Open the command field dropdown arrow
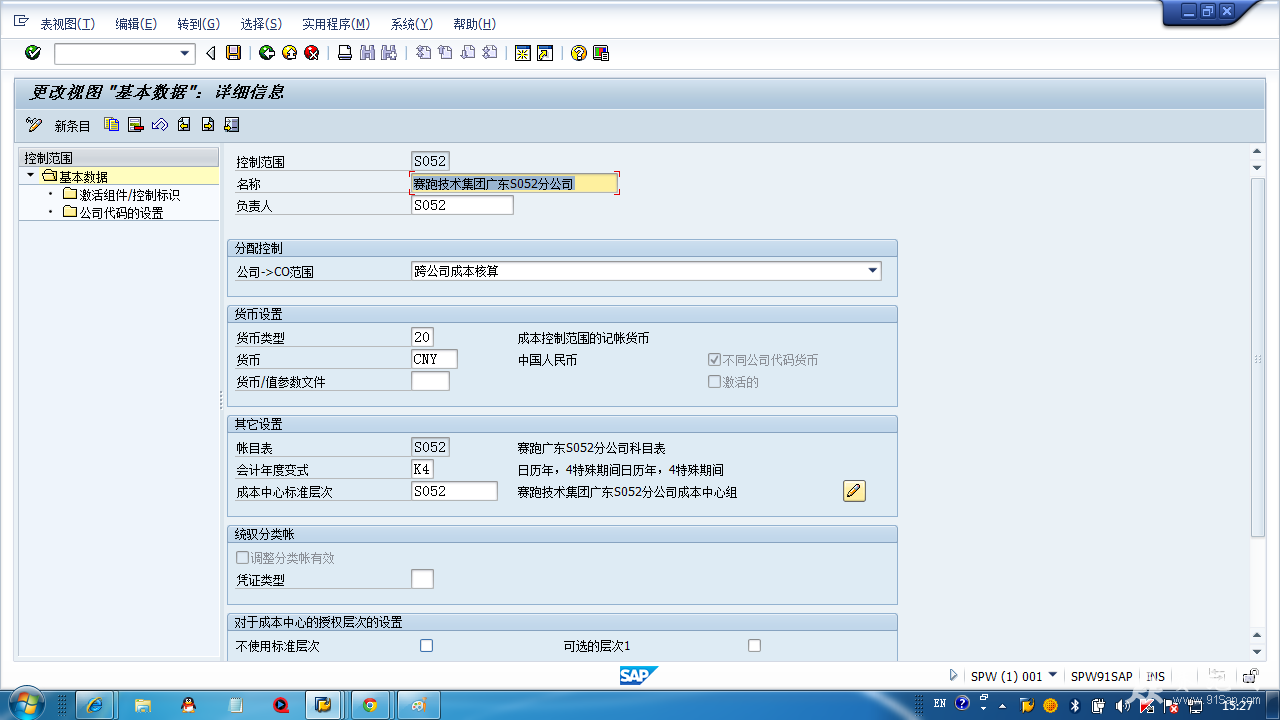The image size is (1280, 720). coord(185,54)
